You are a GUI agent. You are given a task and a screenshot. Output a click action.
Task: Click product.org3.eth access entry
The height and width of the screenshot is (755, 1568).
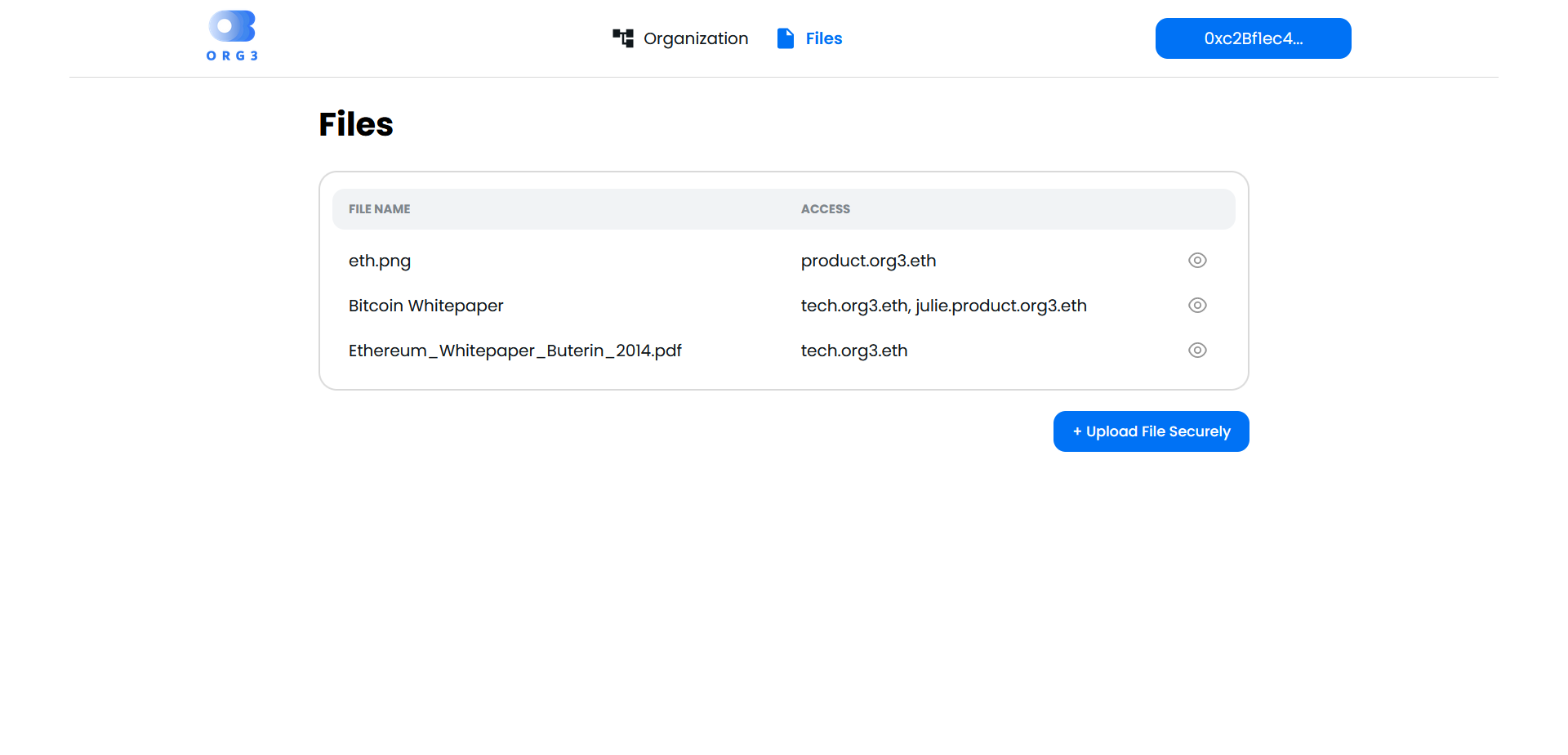click(869, 261)
